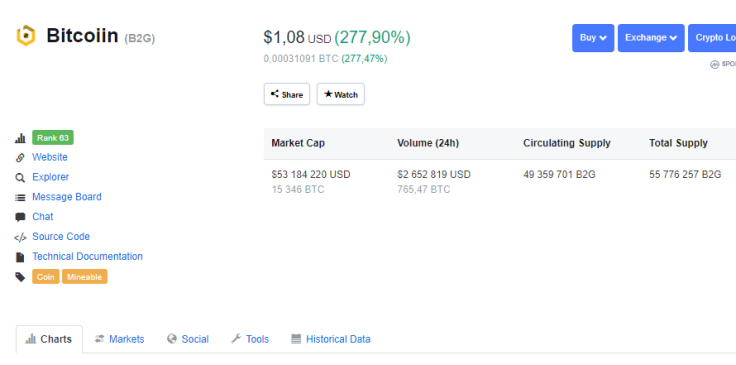Open the Crypto Loans button
The image size is (736, 365).
coord(712,38)
